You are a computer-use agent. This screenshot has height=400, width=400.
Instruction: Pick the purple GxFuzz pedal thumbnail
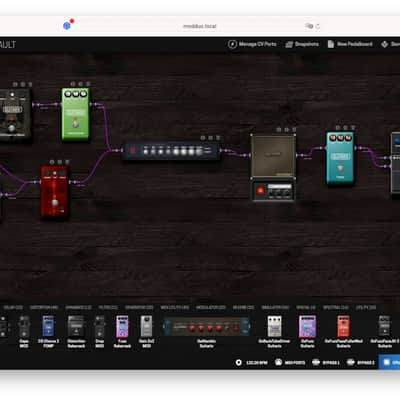pyautogui.click(x=307, y=326)
